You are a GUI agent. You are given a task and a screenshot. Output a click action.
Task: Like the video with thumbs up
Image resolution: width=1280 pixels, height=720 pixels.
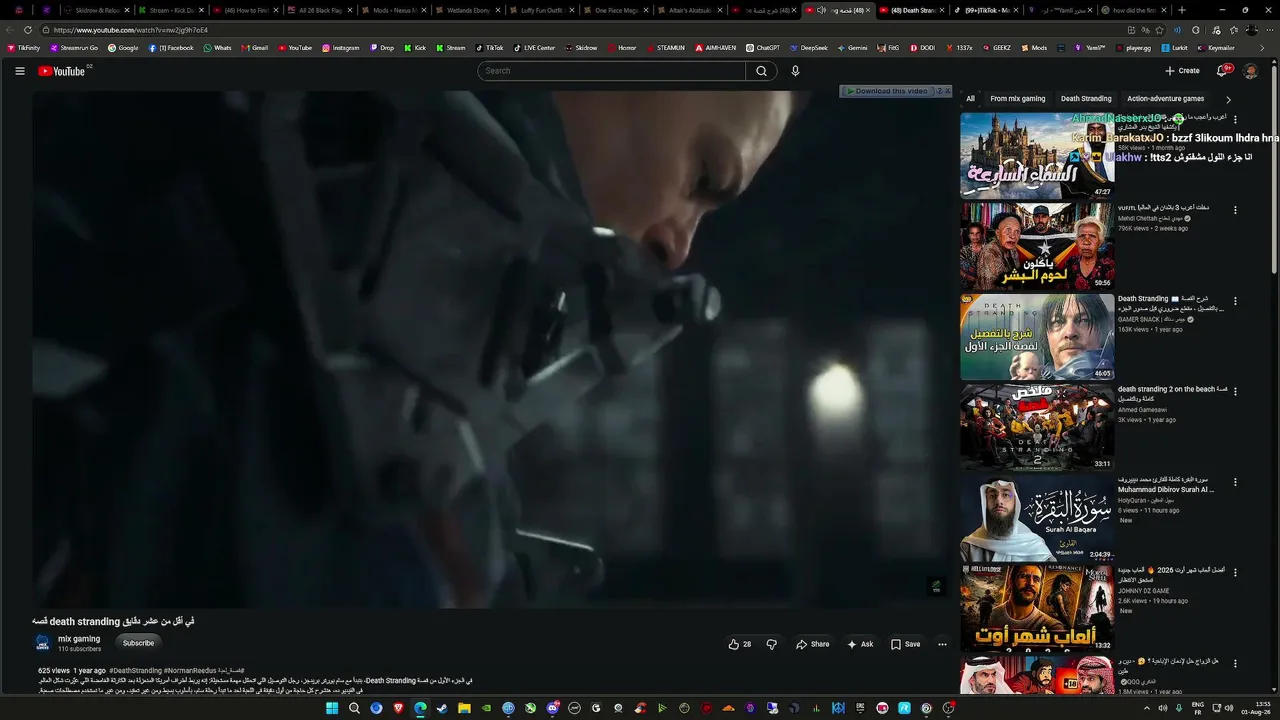point(740,644)
